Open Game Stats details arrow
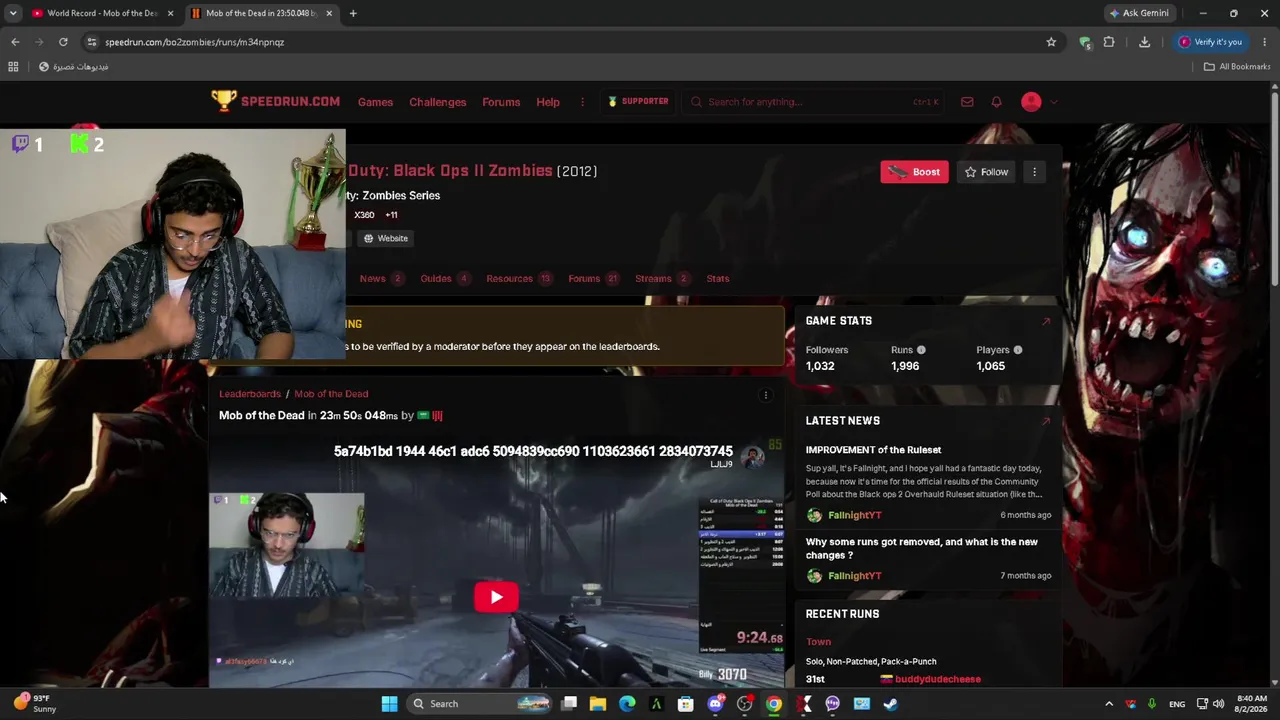 click(x=1046, y=321)
